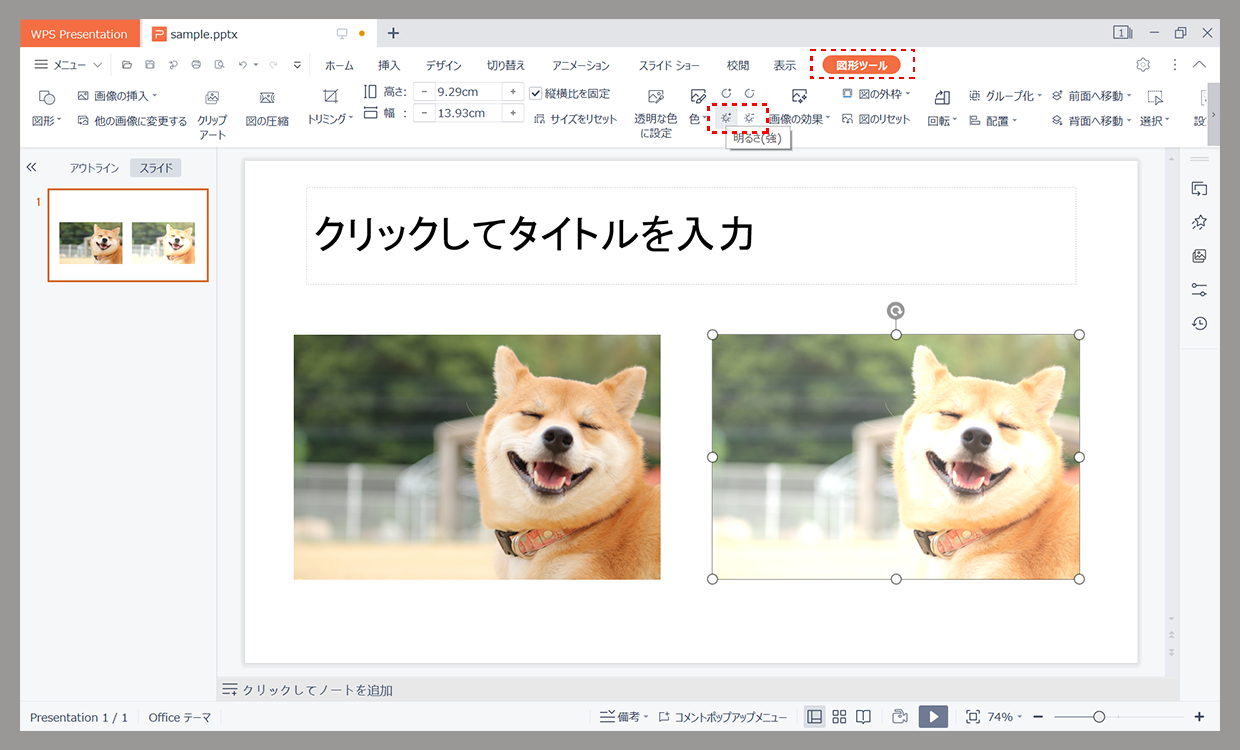This screenshot has width=1240, height=750.
Task: Switch to the スライド ショー tab
Action: pos(669,65)
